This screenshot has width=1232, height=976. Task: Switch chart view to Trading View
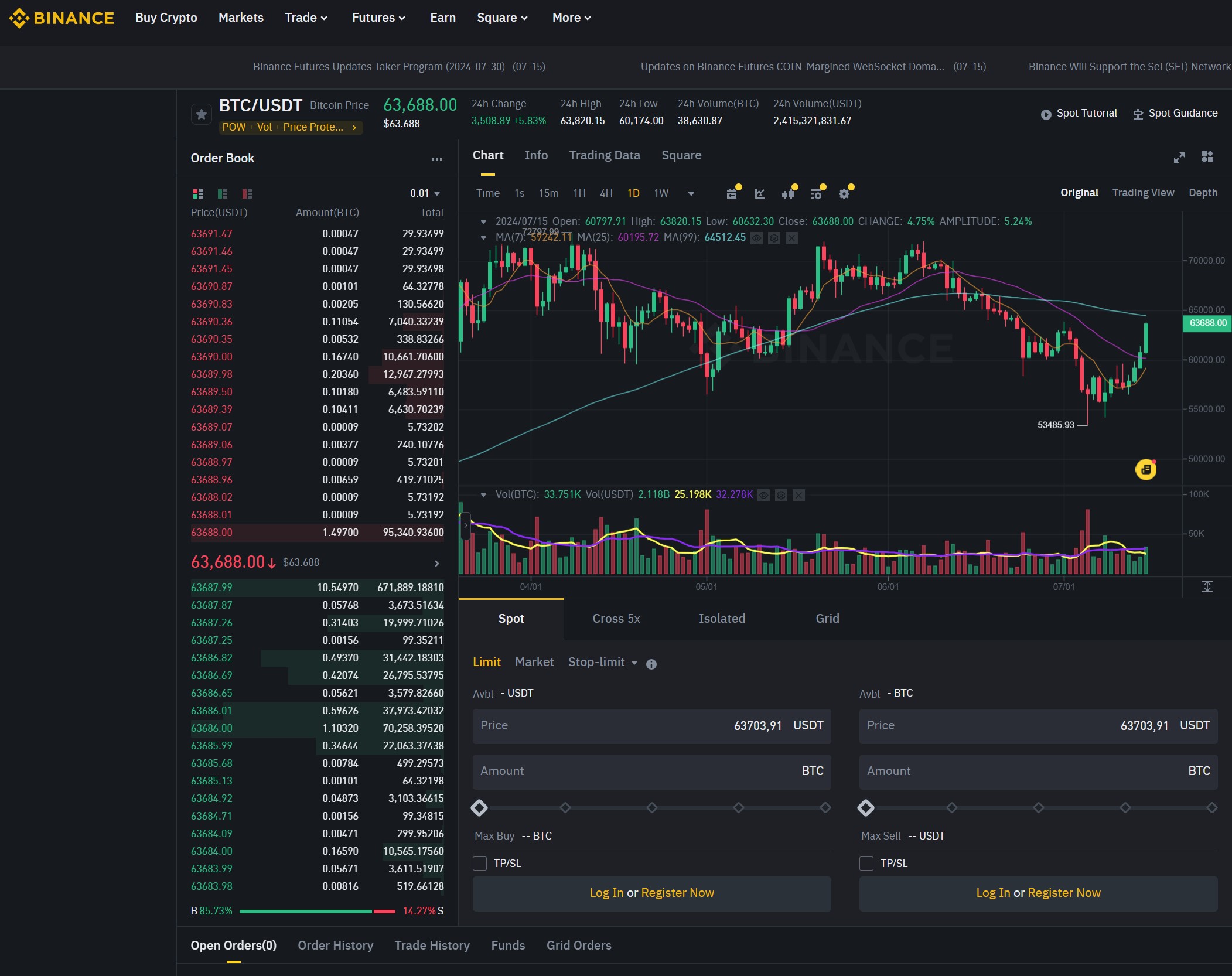[x=1143, y=193]
